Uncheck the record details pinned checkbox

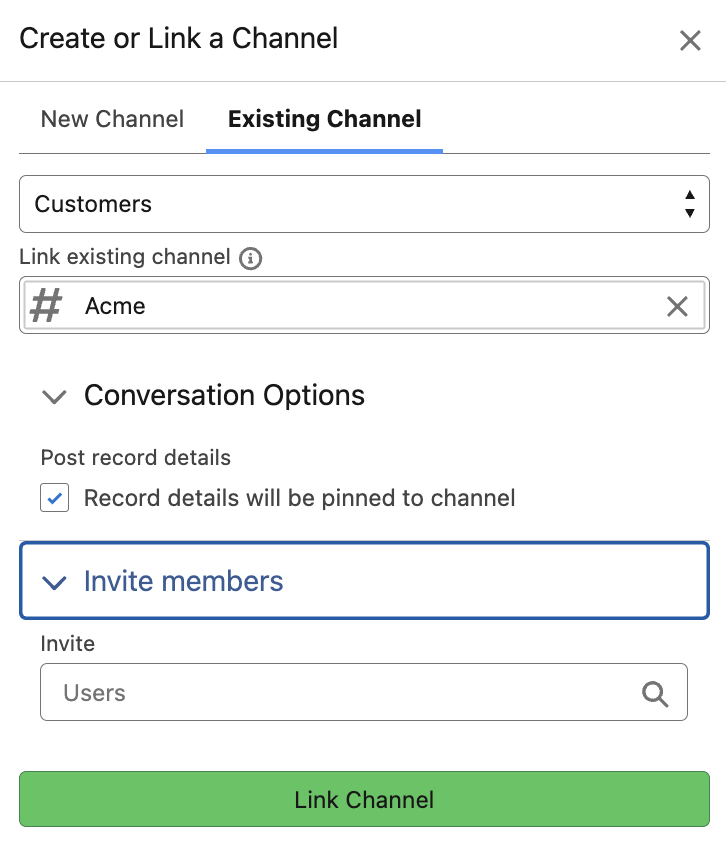pos(55,498)
